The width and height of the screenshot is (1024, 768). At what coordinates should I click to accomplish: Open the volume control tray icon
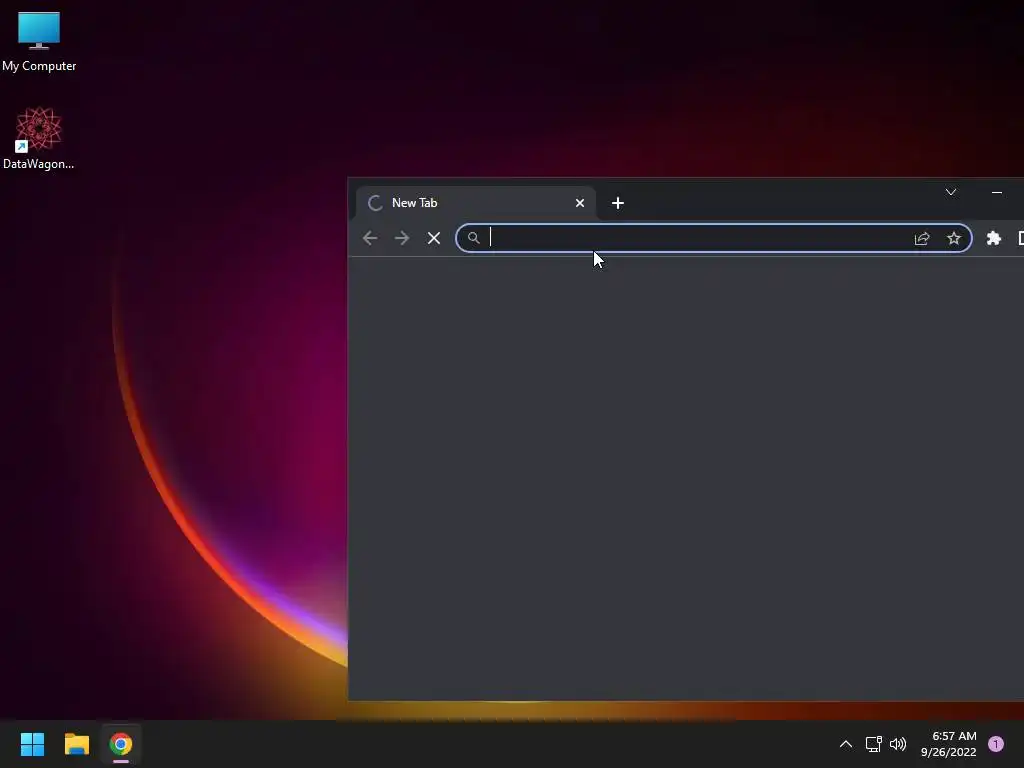(x=898, y=744)
